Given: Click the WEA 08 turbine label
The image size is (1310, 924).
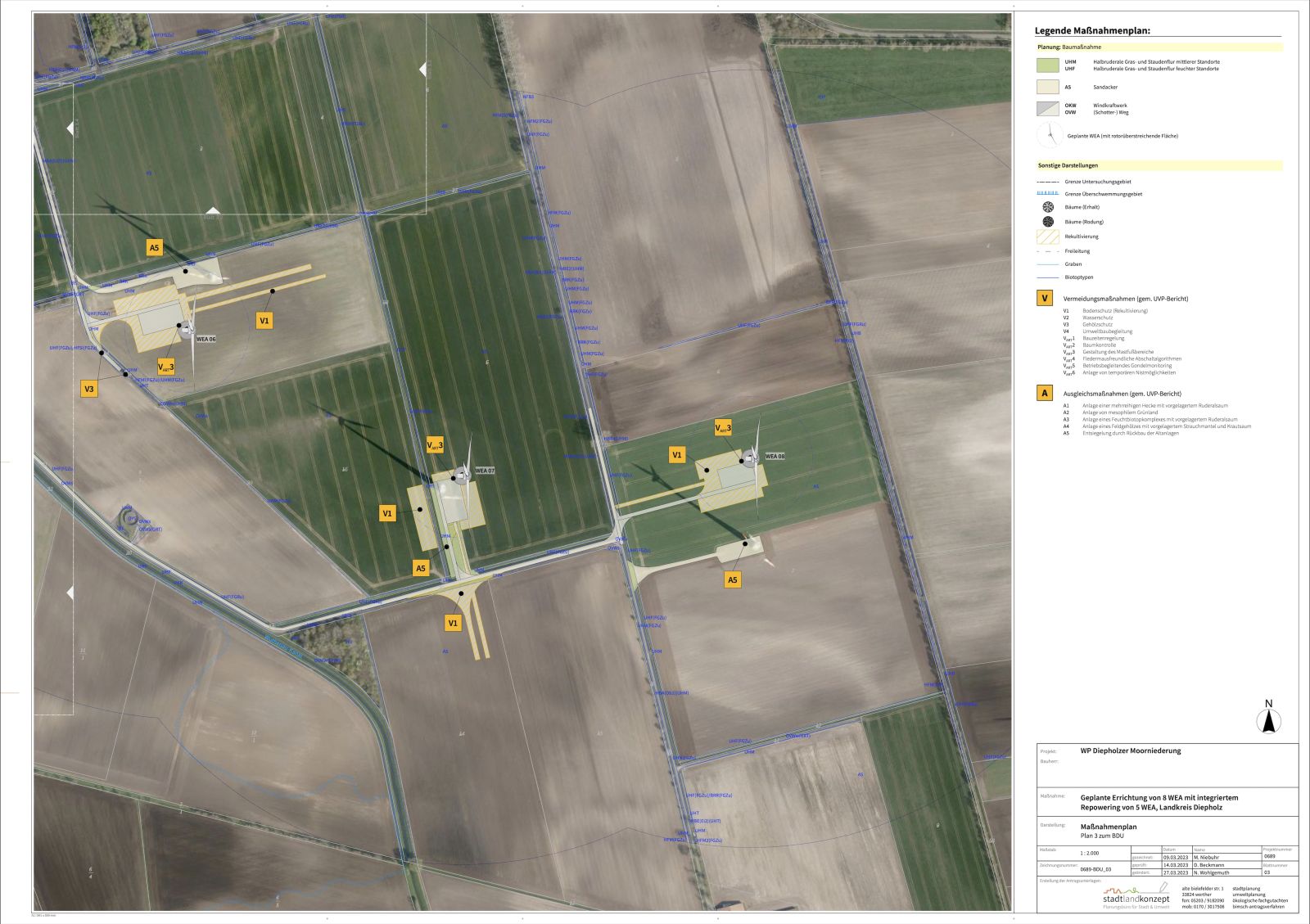Looking at the screenshot, I should click(775, 456).
